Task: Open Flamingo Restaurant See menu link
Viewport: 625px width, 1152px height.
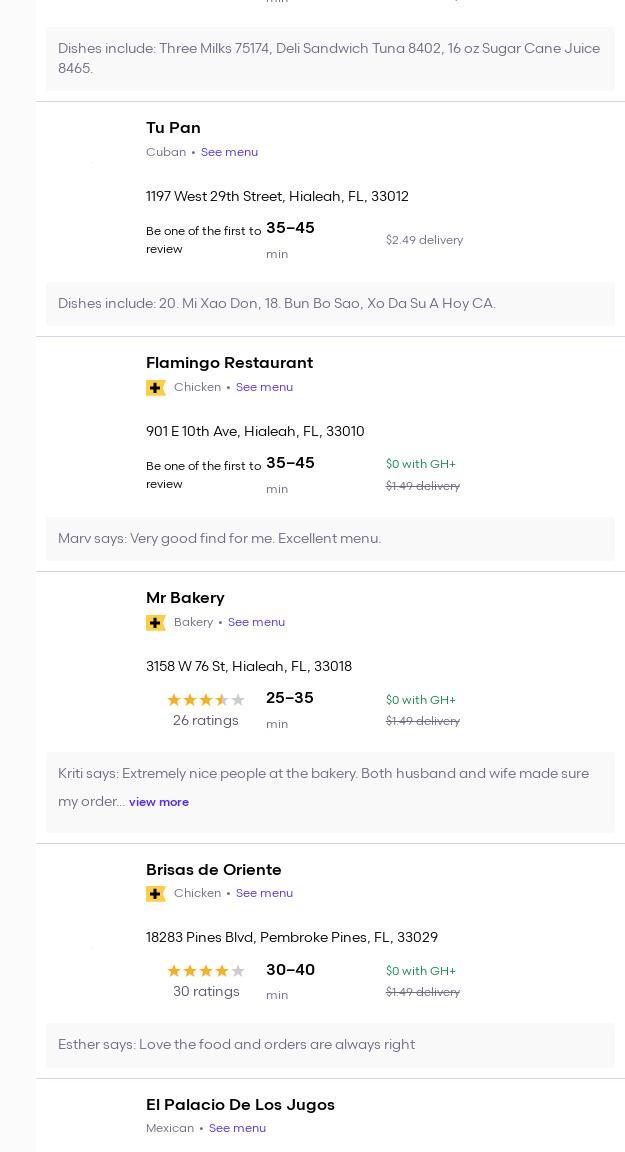Action: pyautogui.click(x=264, y=387)
